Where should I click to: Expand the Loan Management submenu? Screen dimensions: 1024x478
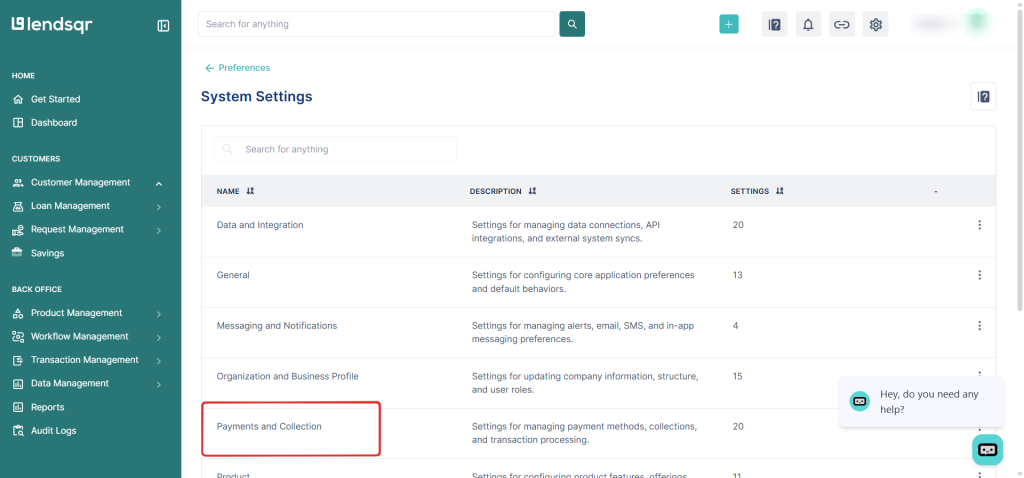[x=159, y=207]
